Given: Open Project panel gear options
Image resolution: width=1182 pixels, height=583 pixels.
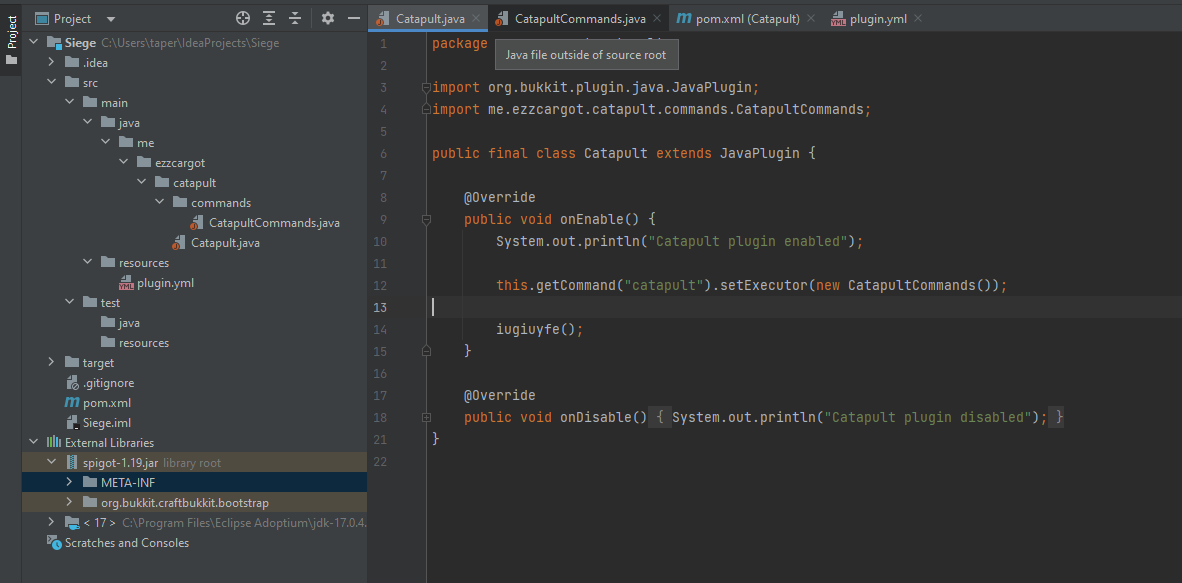Looking at the screenshot, I should [327, 18].
